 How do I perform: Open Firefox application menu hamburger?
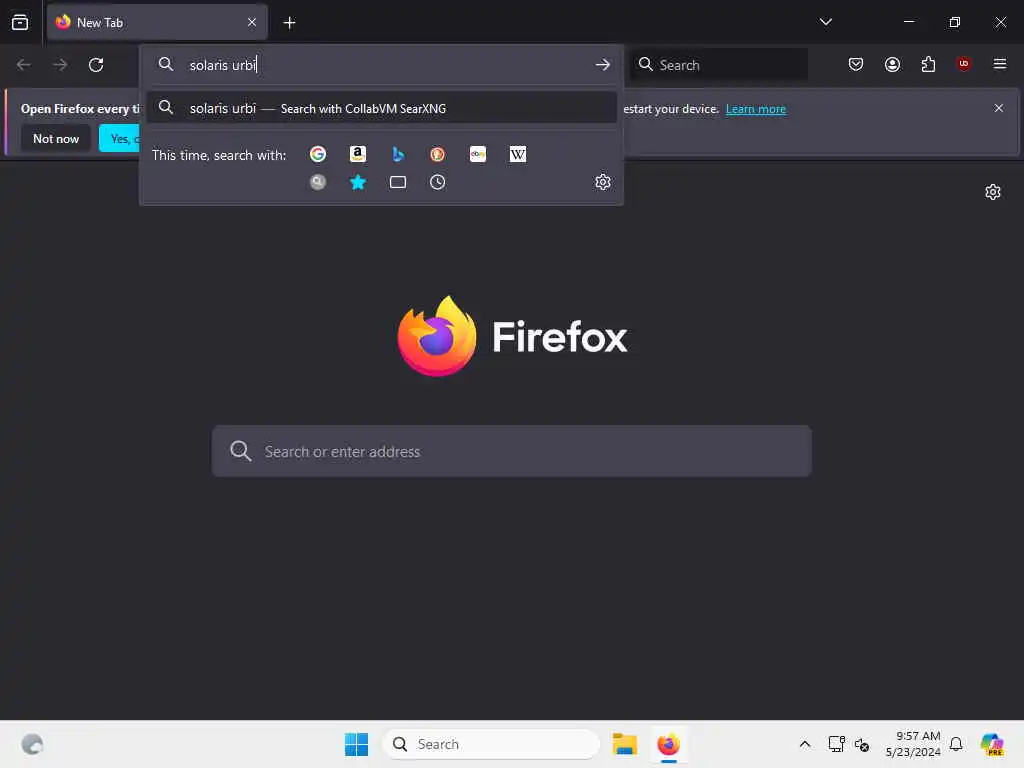[1000, 64]
